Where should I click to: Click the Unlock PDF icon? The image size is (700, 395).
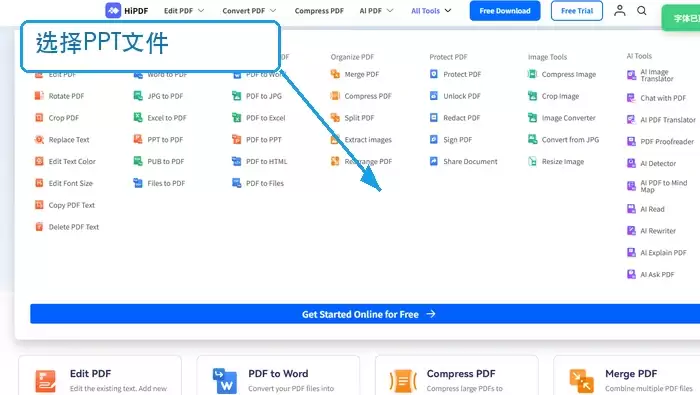[x=433, y=96]
